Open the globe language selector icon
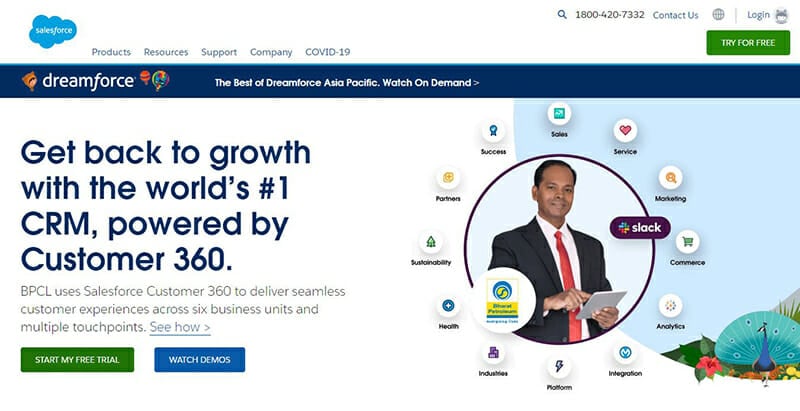 pos(718,15)
